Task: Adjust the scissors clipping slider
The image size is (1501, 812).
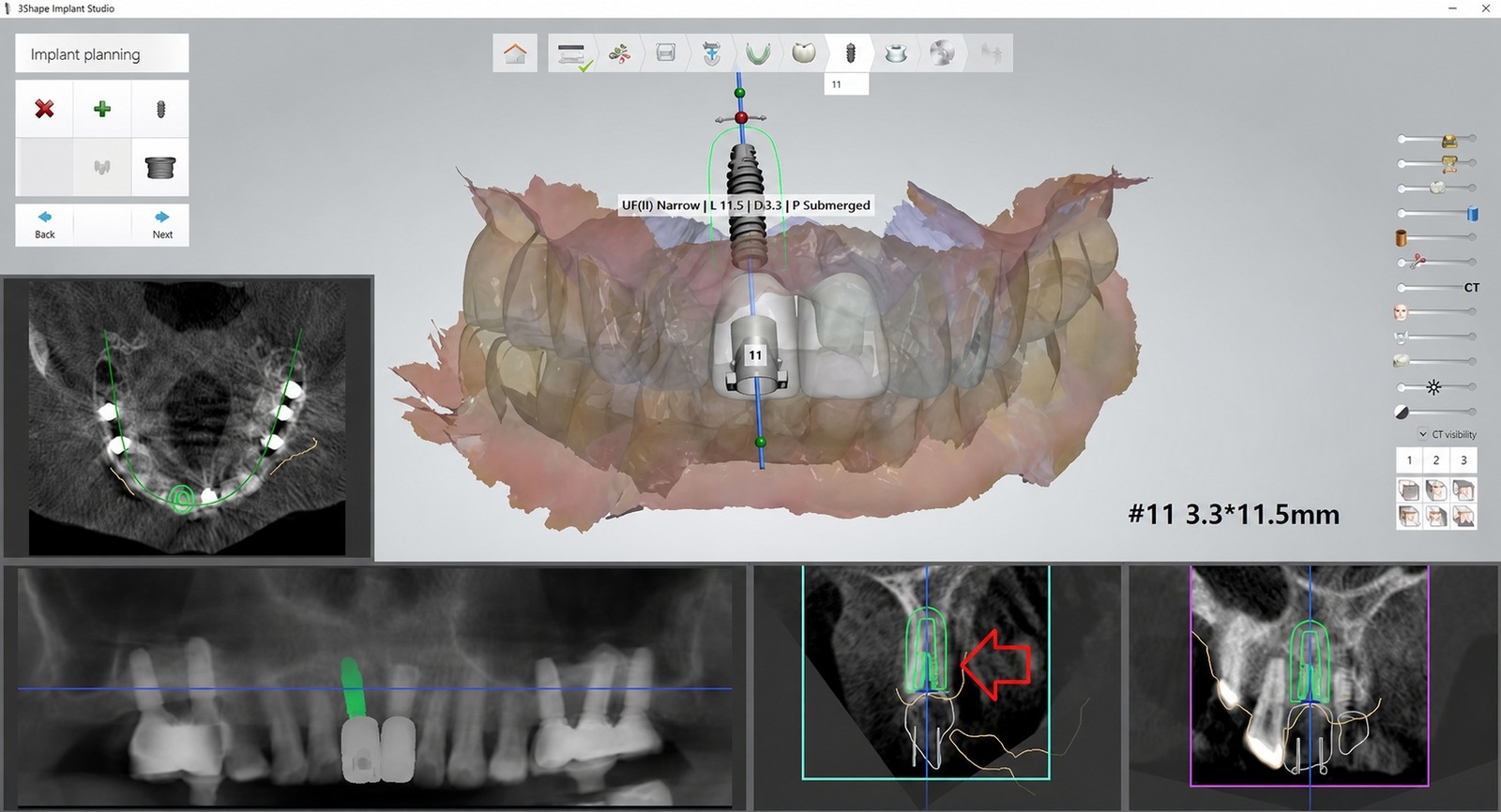Action: tap(1436, 262)
